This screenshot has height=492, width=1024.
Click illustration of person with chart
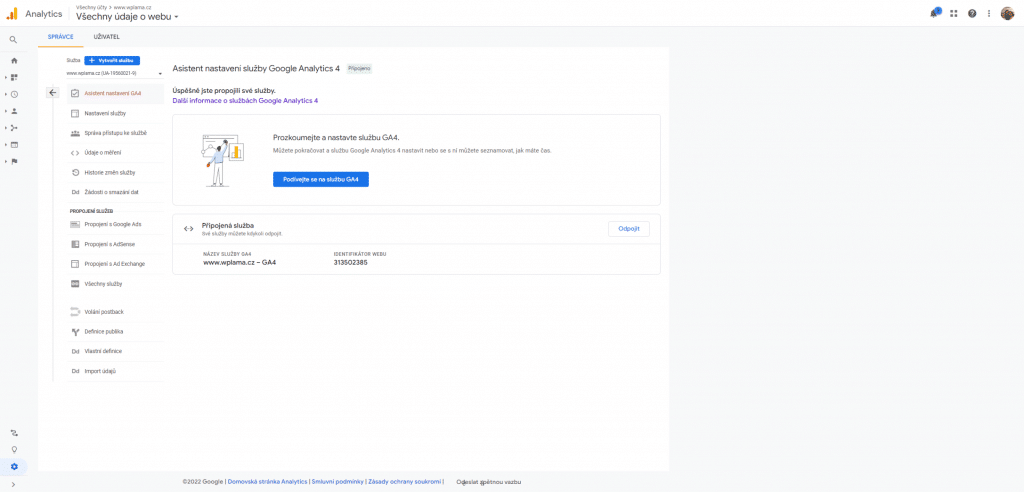coord(221,159)
